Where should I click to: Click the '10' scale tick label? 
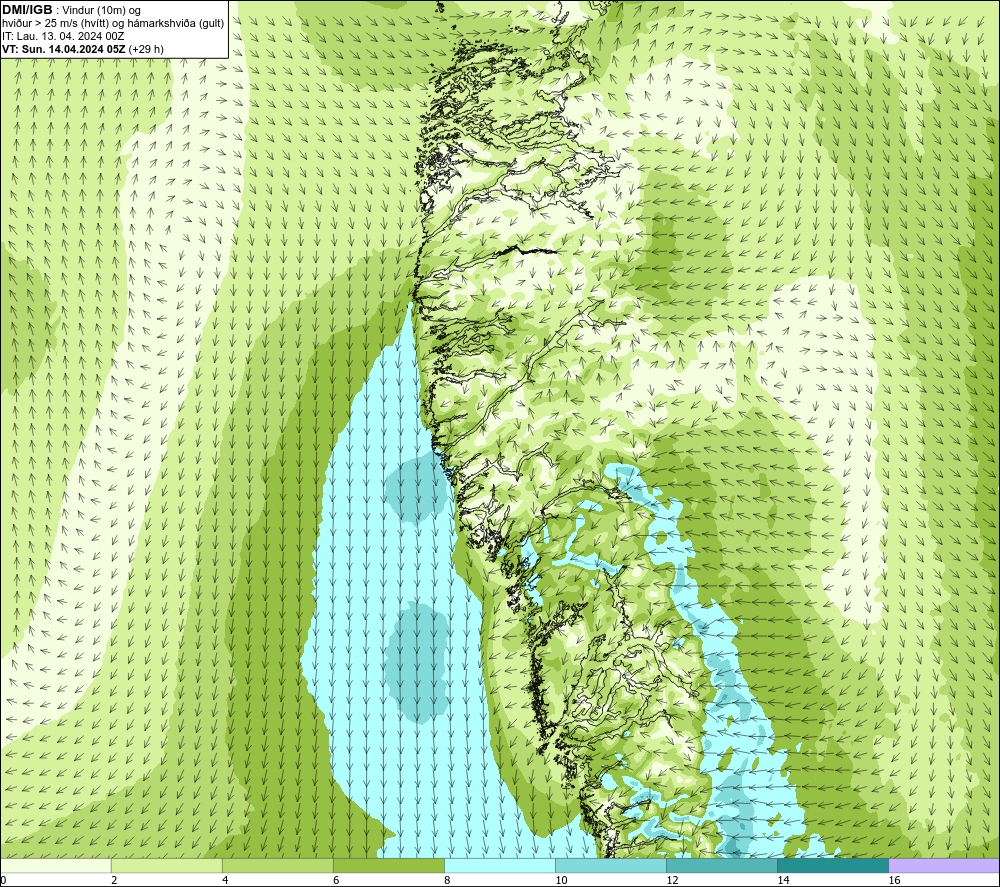(x=561, y=881)
